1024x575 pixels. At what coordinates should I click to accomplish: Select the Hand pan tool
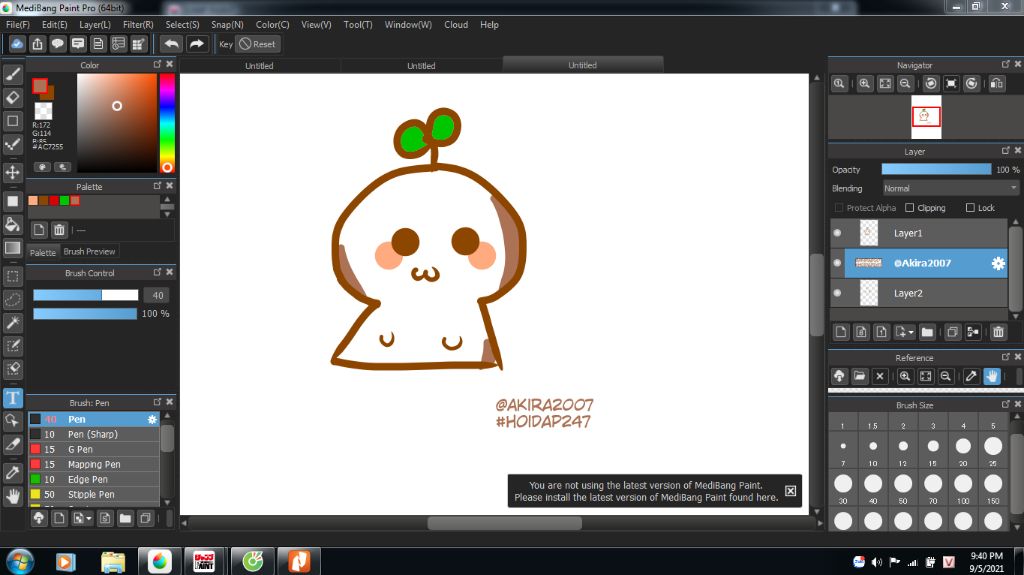(12, 497)
